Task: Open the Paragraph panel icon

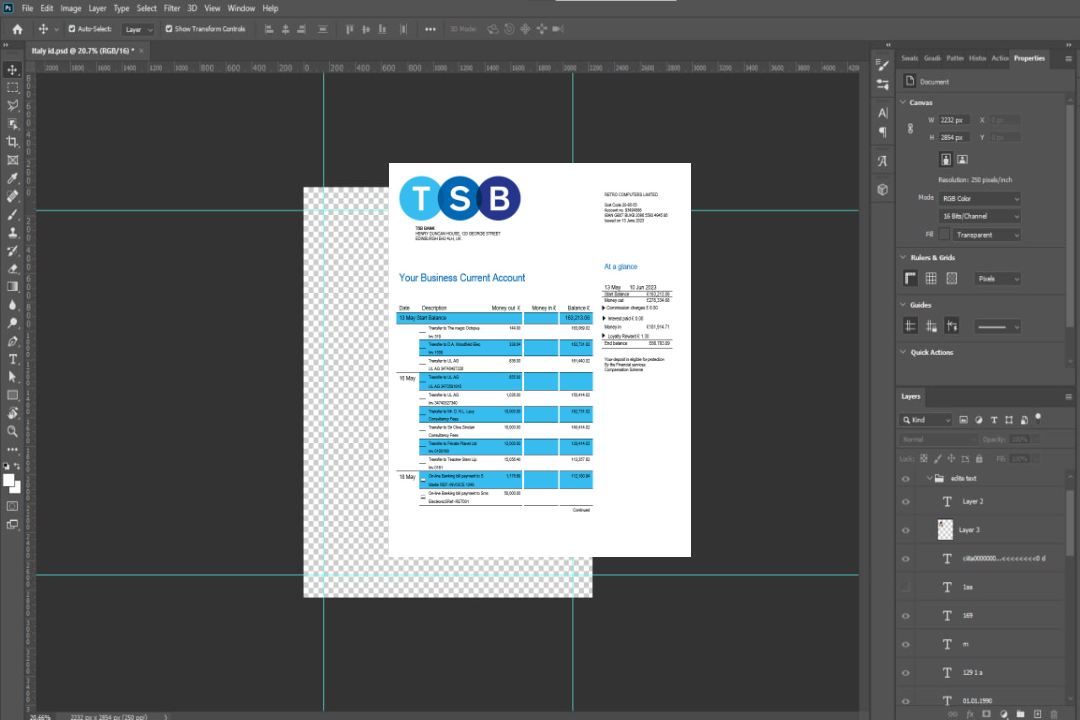Action: pos(882,132)
